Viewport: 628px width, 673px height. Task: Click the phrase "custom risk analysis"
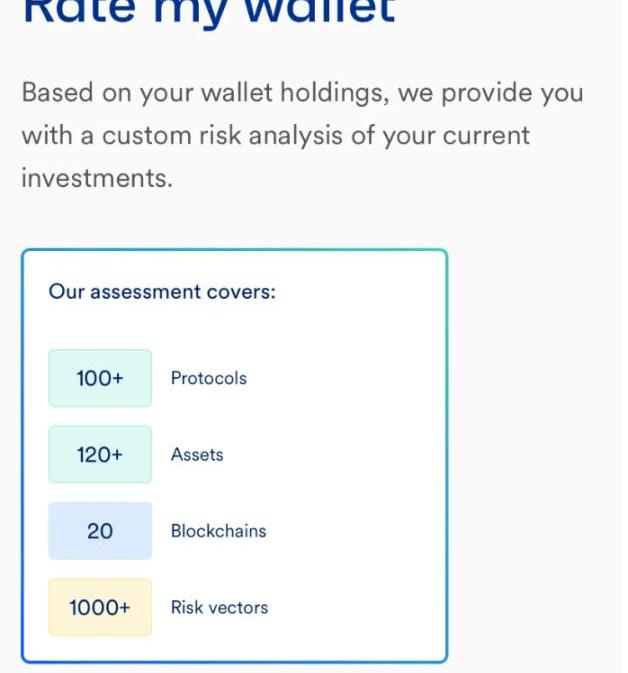(x=234, y=135)
